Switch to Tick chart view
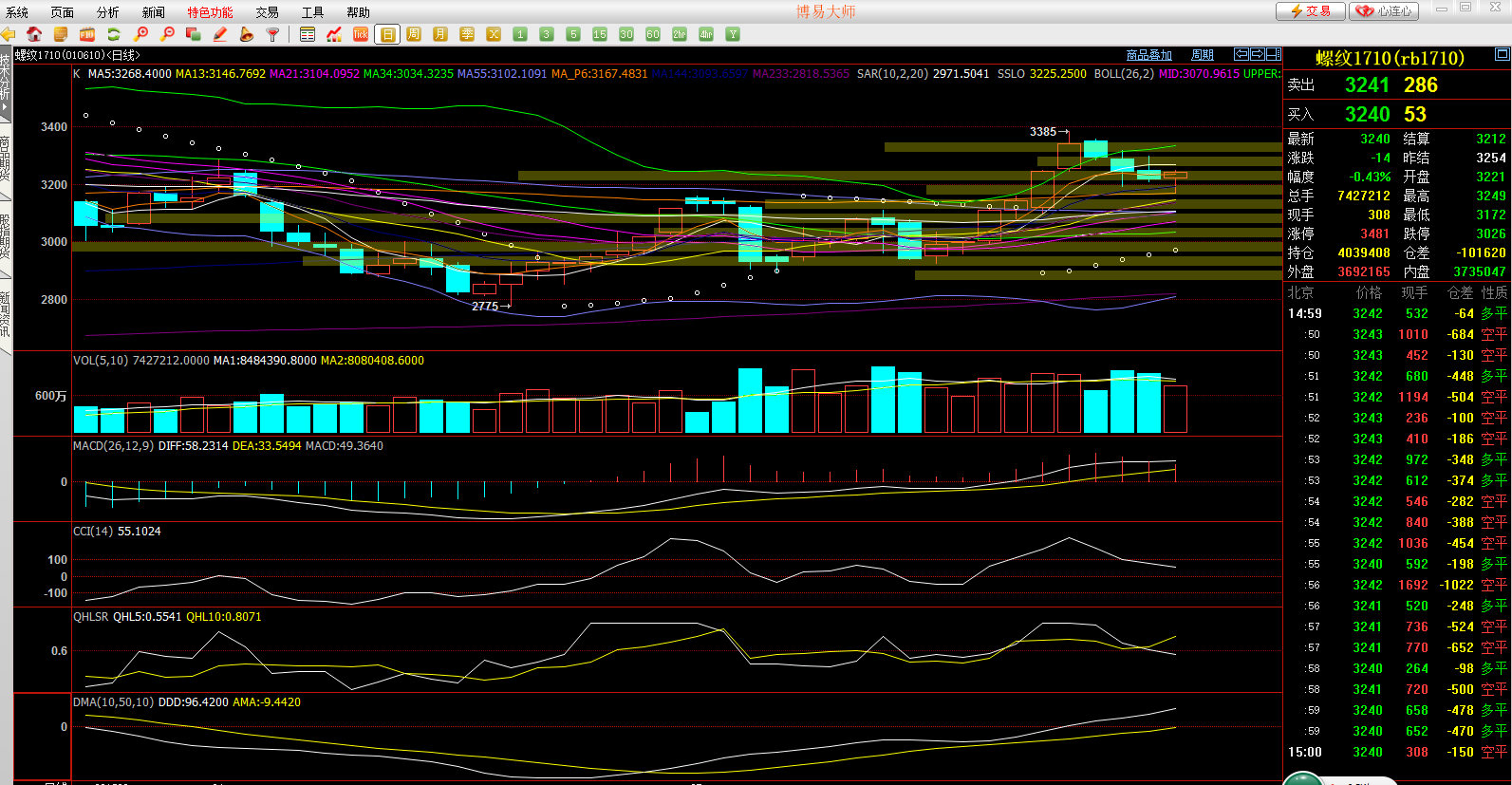The height and width of the screenshot is (785, 1512). tap(361, 34)
